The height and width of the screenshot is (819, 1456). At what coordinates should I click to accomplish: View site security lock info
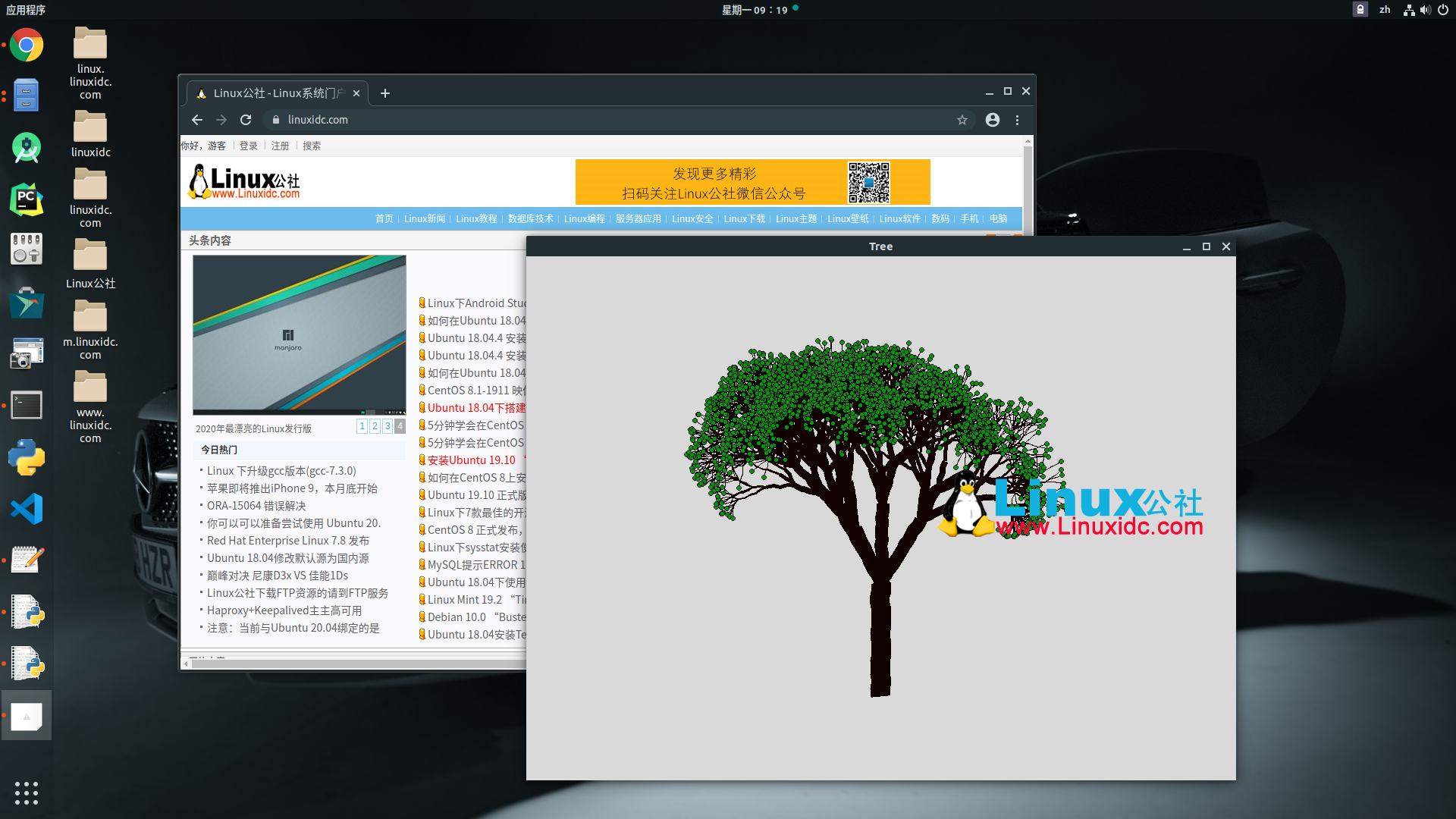(x=276, y=120)
